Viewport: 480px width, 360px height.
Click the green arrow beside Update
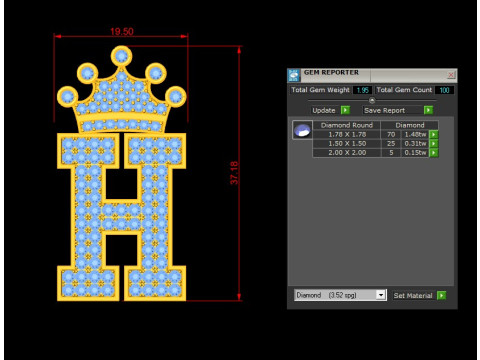345,110
